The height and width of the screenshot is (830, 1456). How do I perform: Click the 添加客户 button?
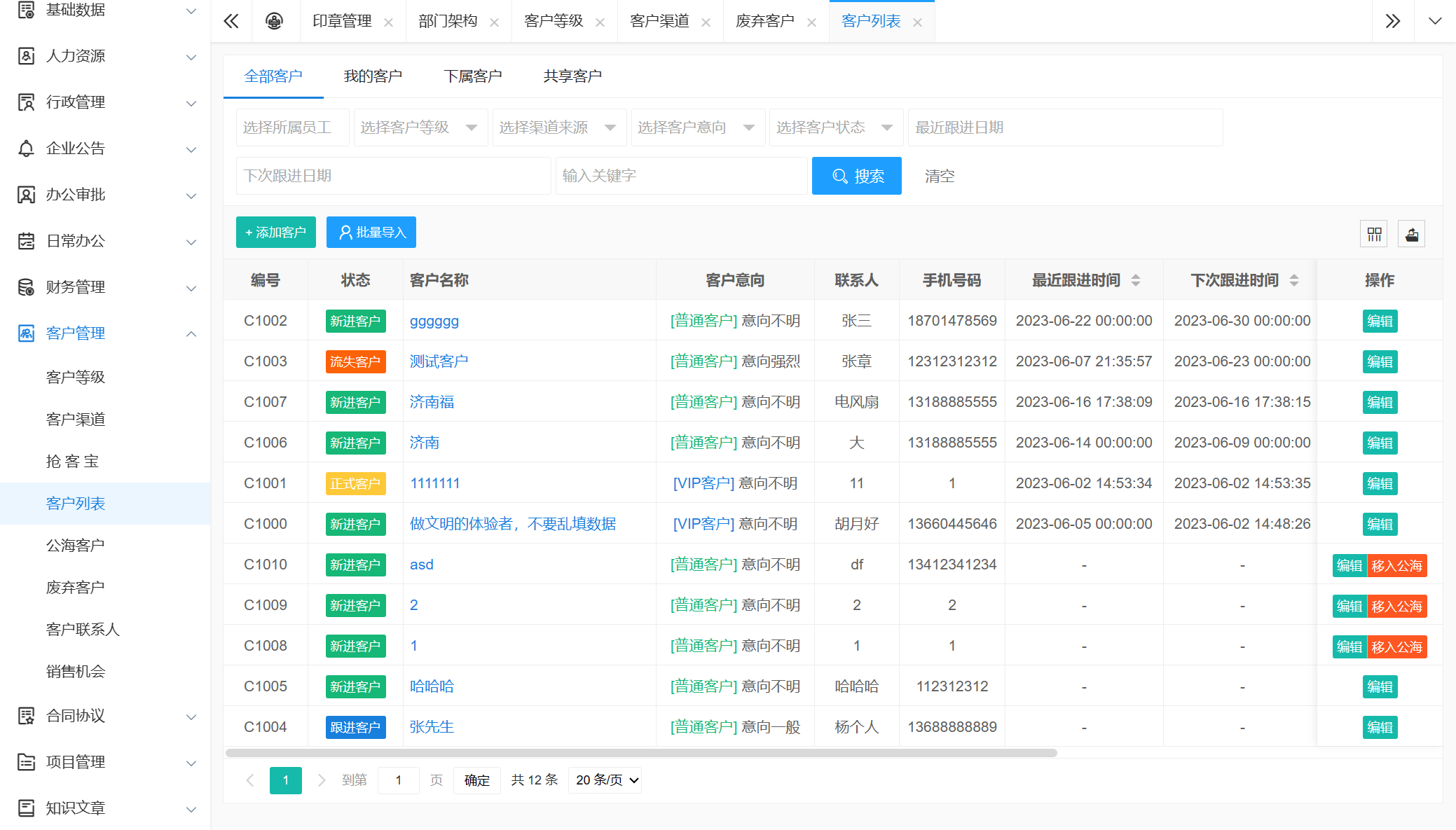(x=276, y=232)
